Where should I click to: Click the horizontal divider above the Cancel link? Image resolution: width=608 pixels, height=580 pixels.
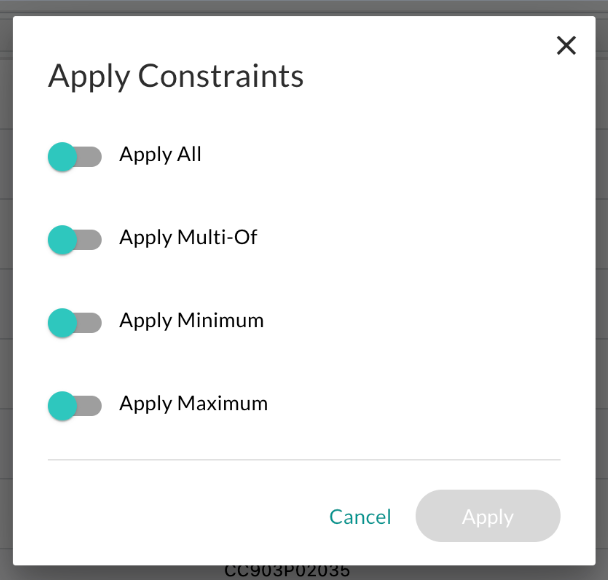304,460
